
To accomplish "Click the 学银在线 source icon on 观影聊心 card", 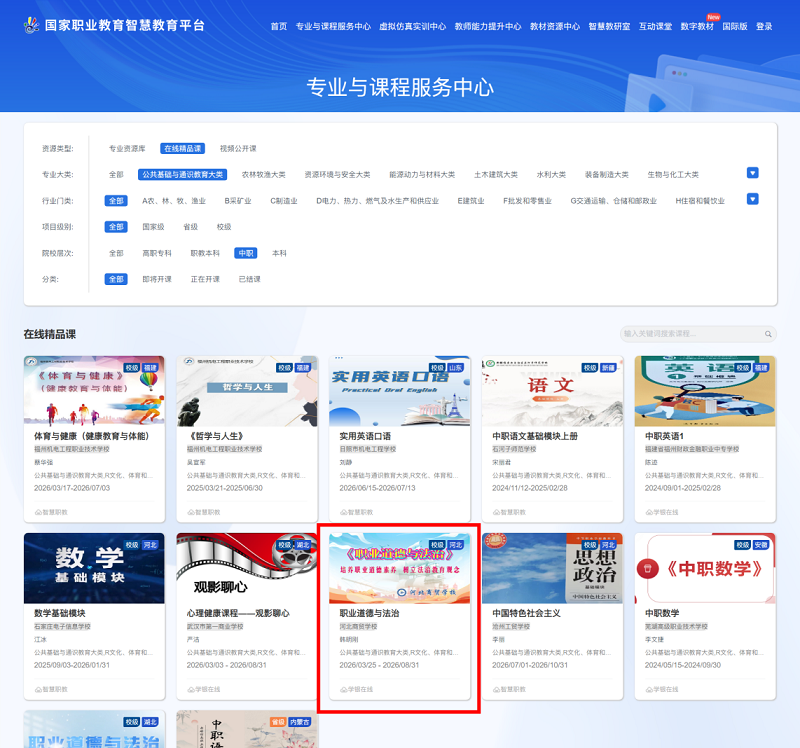I will point(190,689).
